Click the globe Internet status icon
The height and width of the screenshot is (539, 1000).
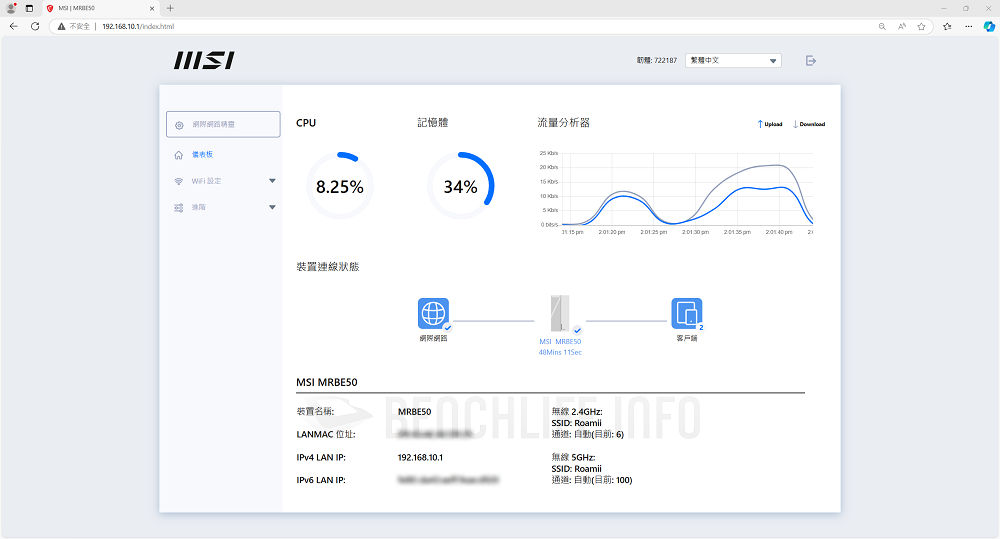tap(433, 313)
